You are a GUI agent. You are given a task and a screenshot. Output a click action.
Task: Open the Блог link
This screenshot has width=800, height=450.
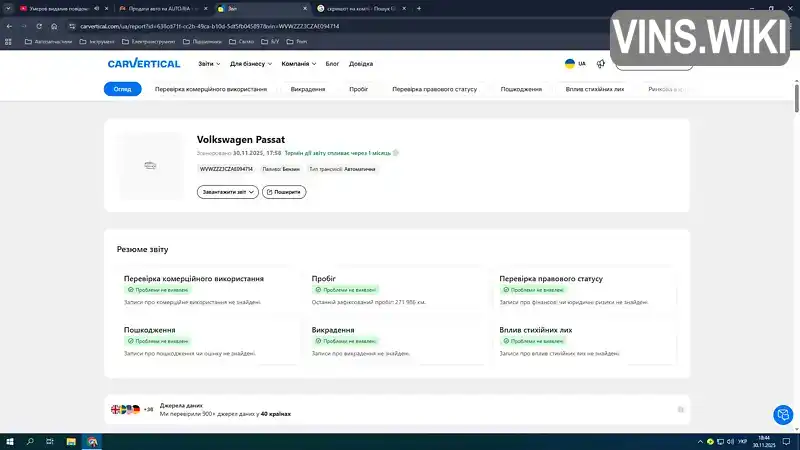pos(332,64)
